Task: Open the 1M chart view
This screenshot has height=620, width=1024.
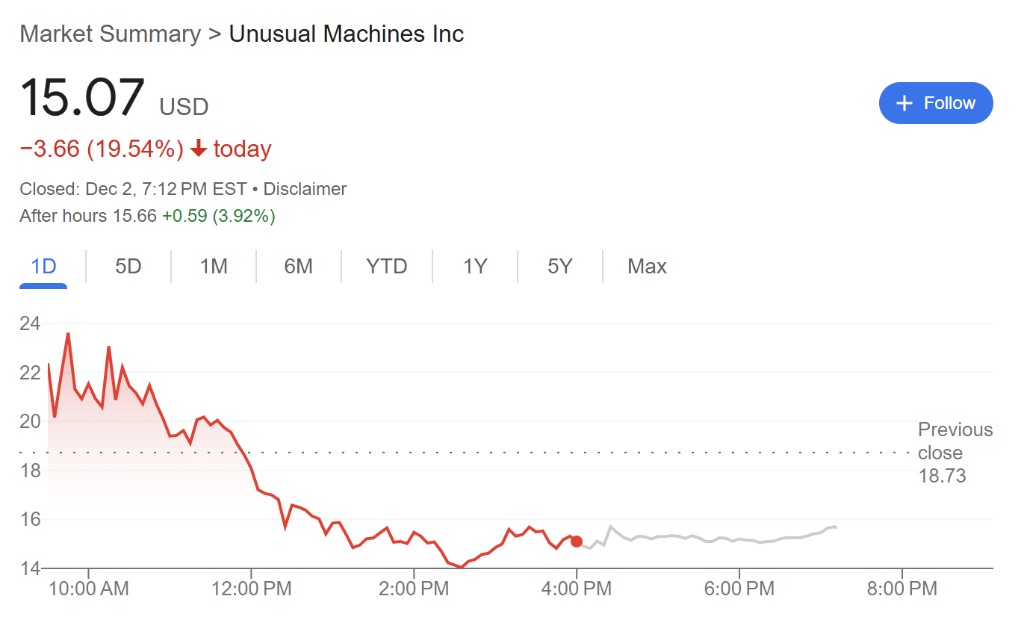Action: click(x=213, y=266)
